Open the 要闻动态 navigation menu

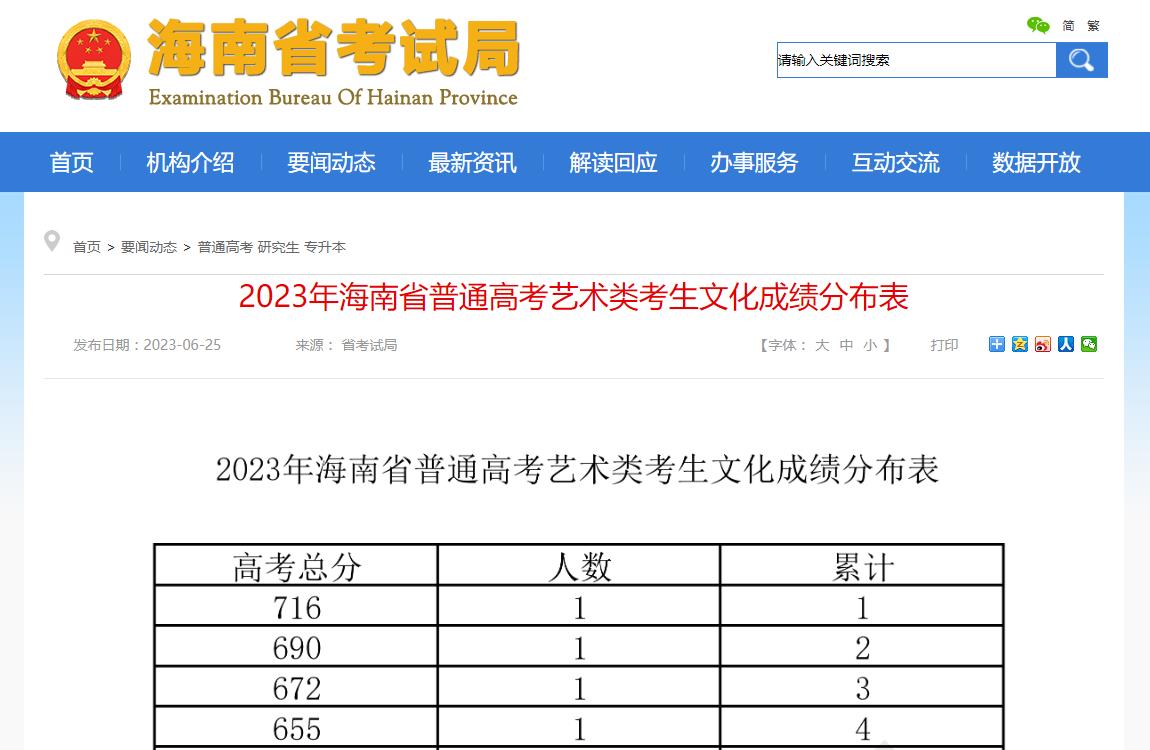332,162
